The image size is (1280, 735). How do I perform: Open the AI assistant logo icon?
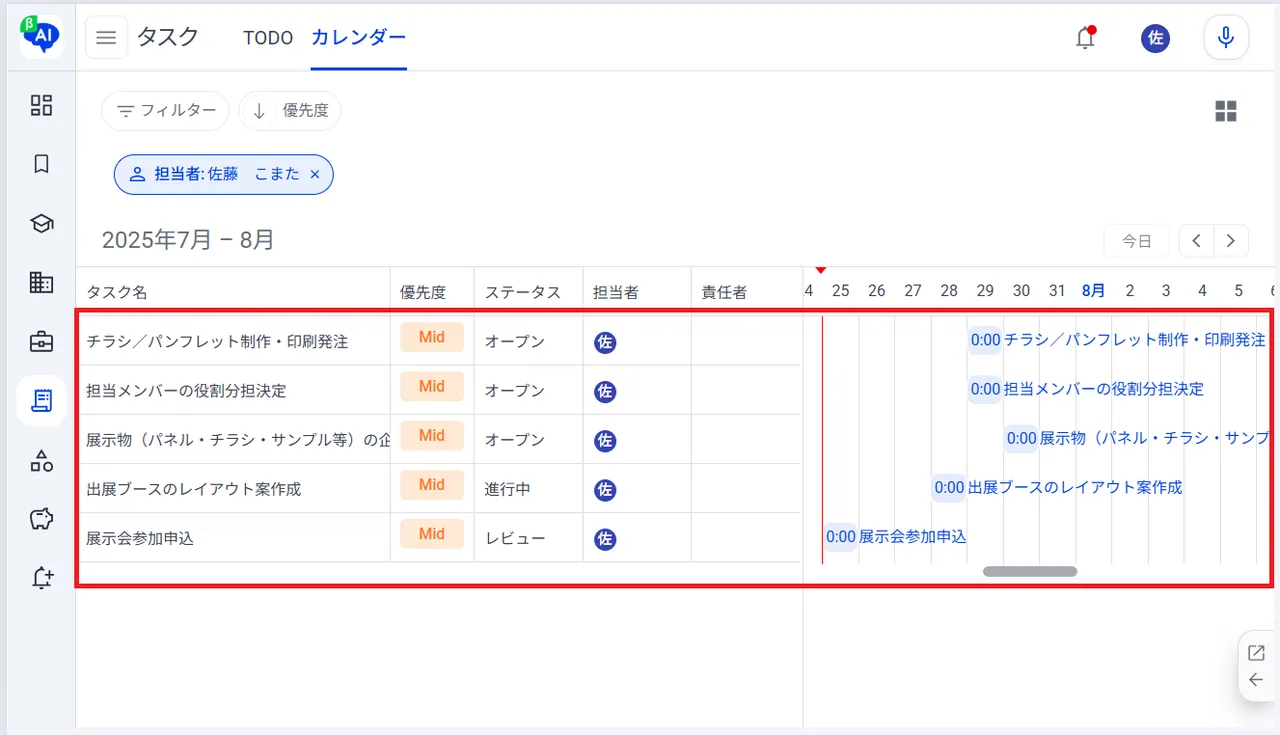pyautogui.click(x=42, y=37)
